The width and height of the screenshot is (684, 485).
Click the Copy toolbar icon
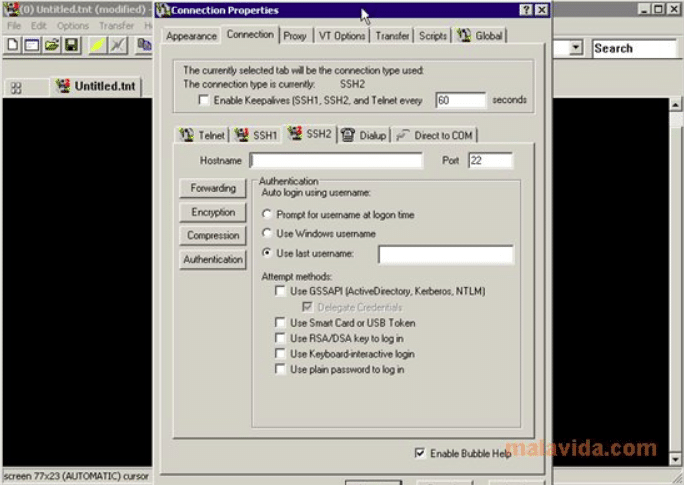pos(144,44)
